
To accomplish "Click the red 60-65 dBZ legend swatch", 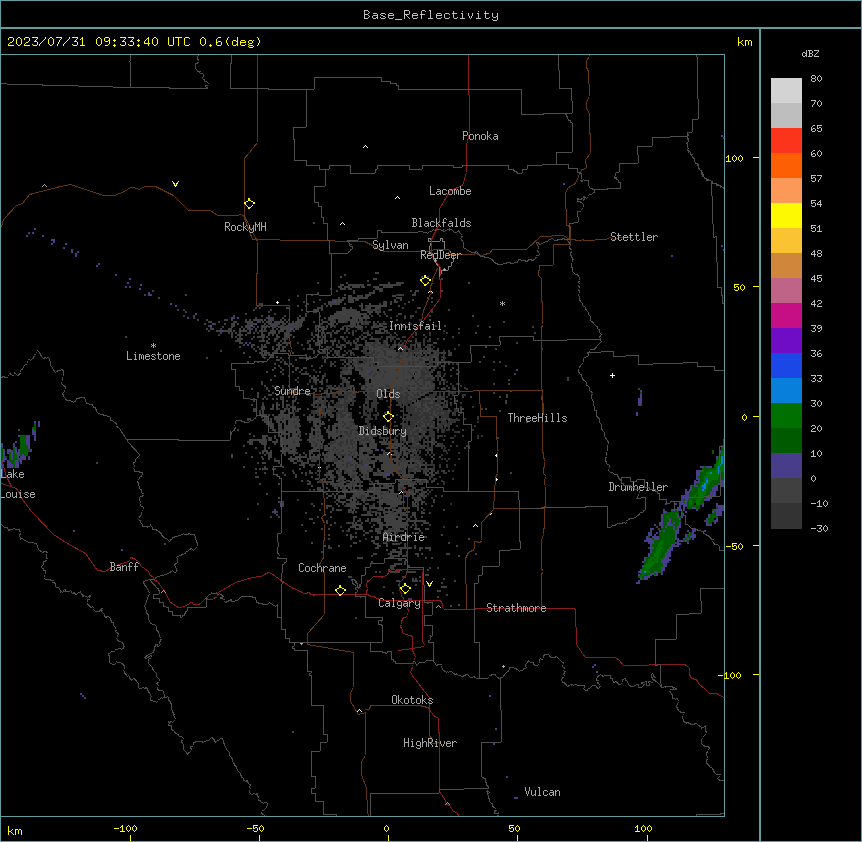I will tap(786, 141).
